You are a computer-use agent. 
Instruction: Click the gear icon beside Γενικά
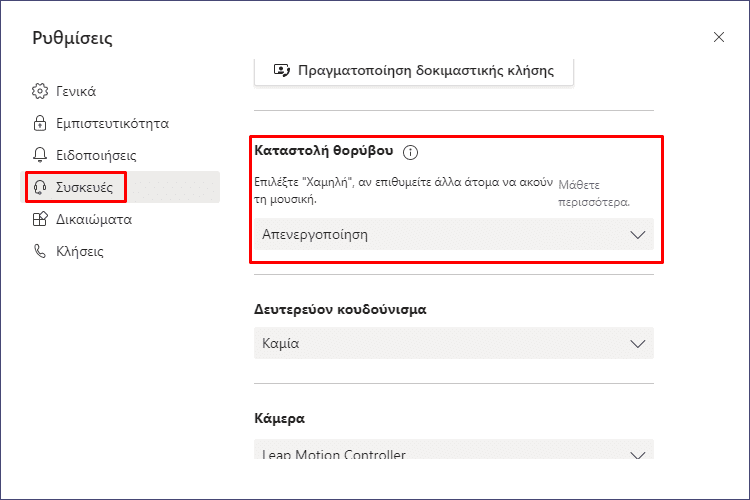pos(40,91)
